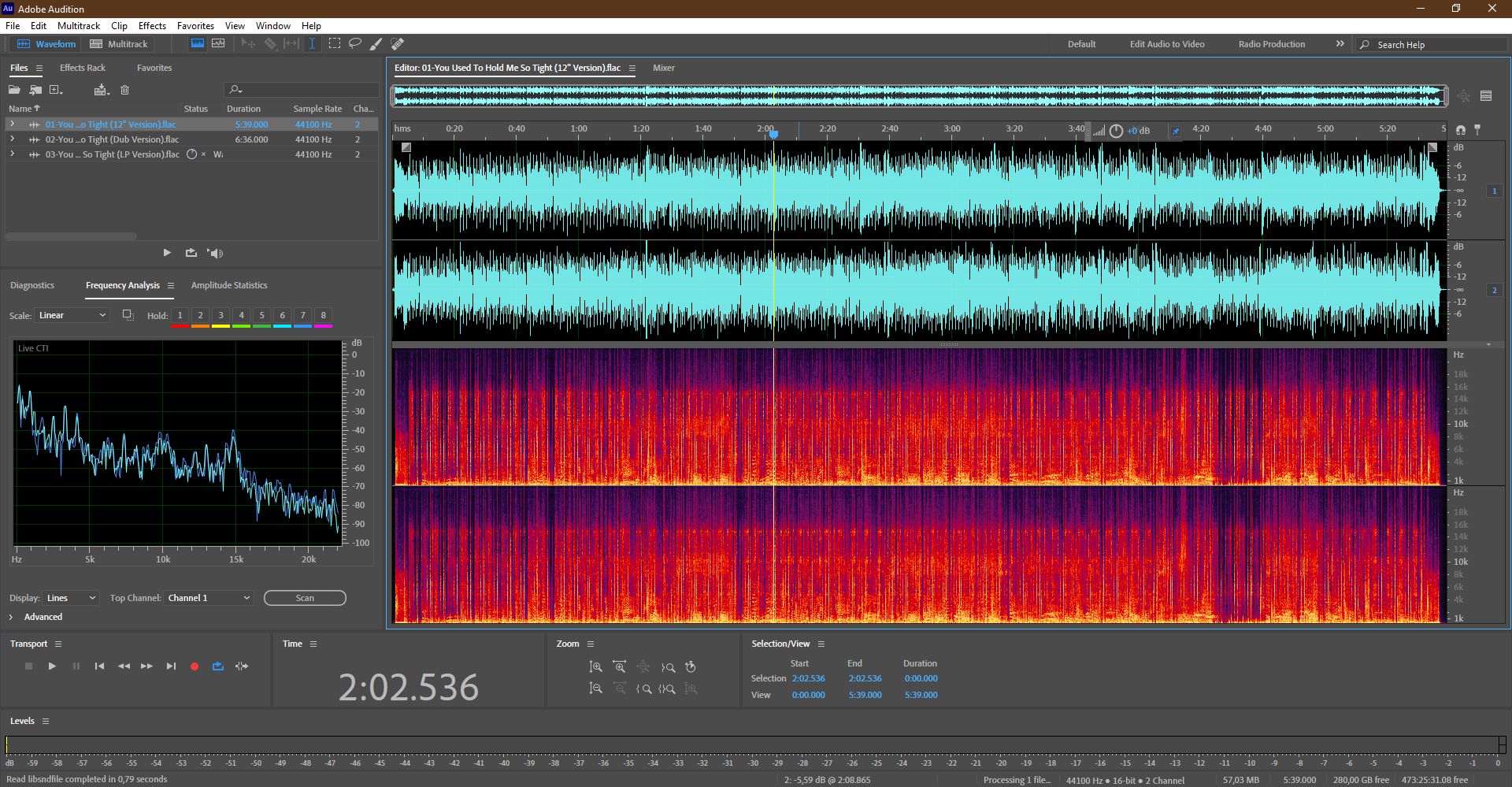1512x787 pixels.
Task: Click the Open File folder icon
Action: 14,90
